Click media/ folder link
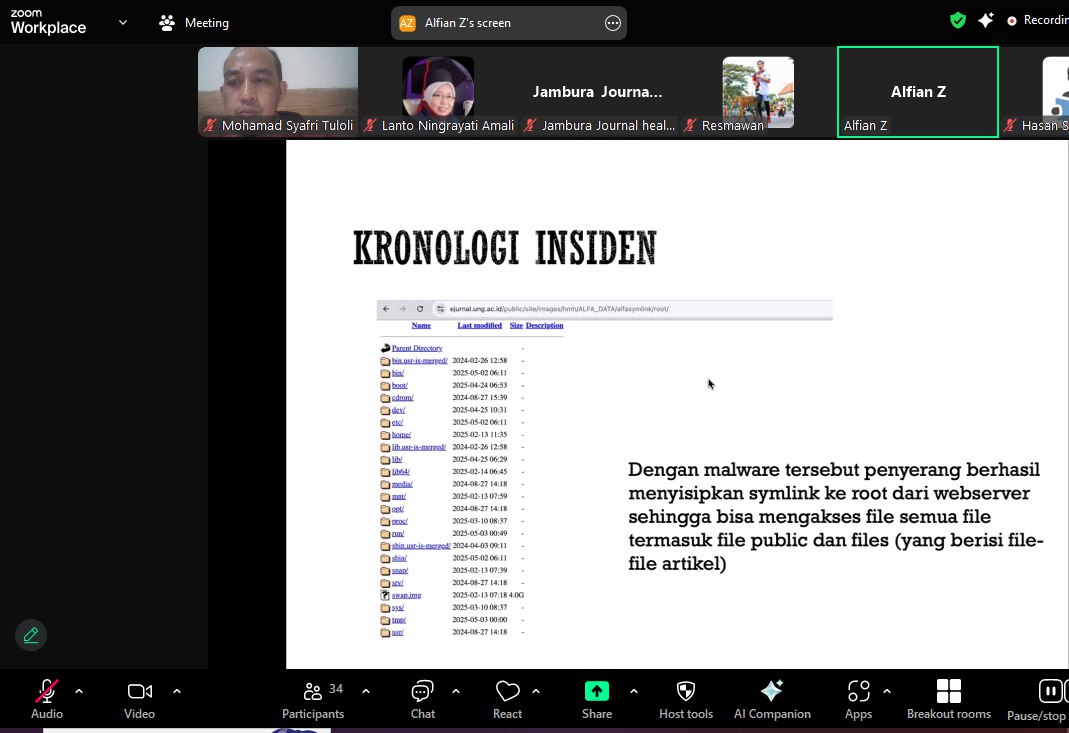This screenshot has height=733, width=1069. point(402,484)
